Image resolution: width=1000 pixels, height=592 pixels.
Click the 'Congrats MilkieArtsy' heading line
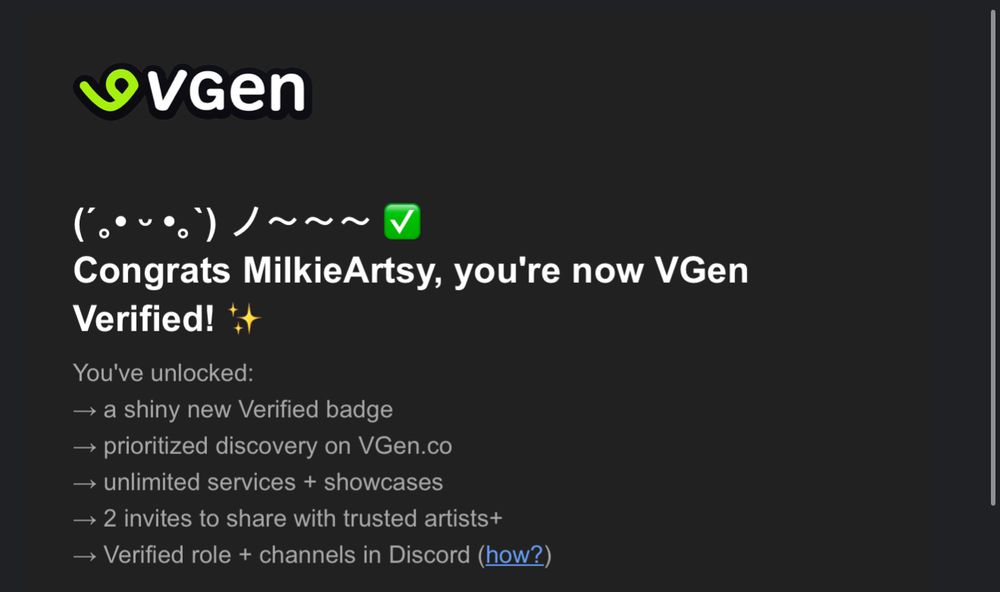tap(411, 270)
